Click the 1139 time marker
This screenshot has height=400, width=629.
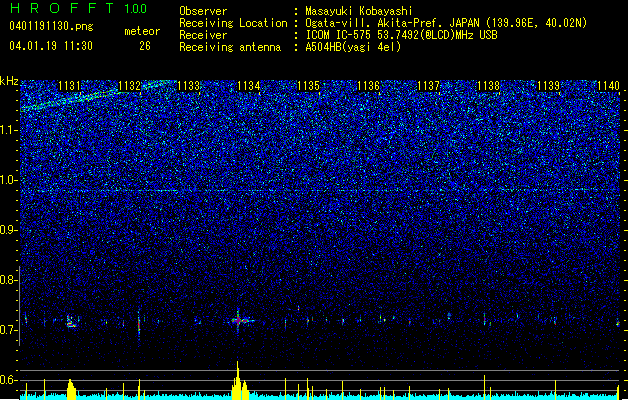548,86
